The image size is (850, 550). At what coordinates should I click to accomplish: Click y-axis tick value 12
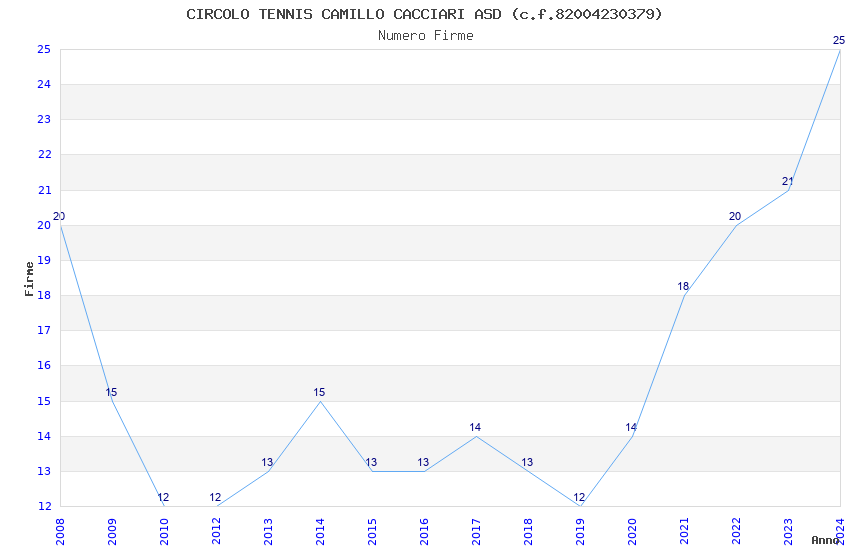(x=44, y=506)
